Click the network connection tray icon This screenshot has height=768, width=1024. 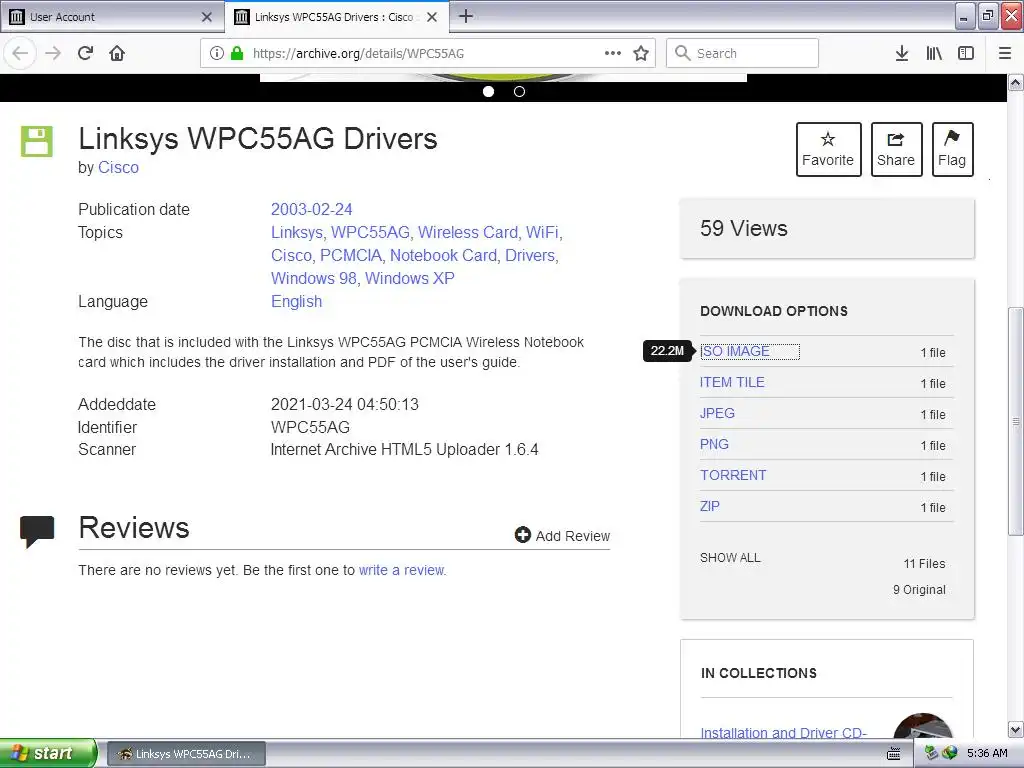pyautogui.click(x=933, y=753)
